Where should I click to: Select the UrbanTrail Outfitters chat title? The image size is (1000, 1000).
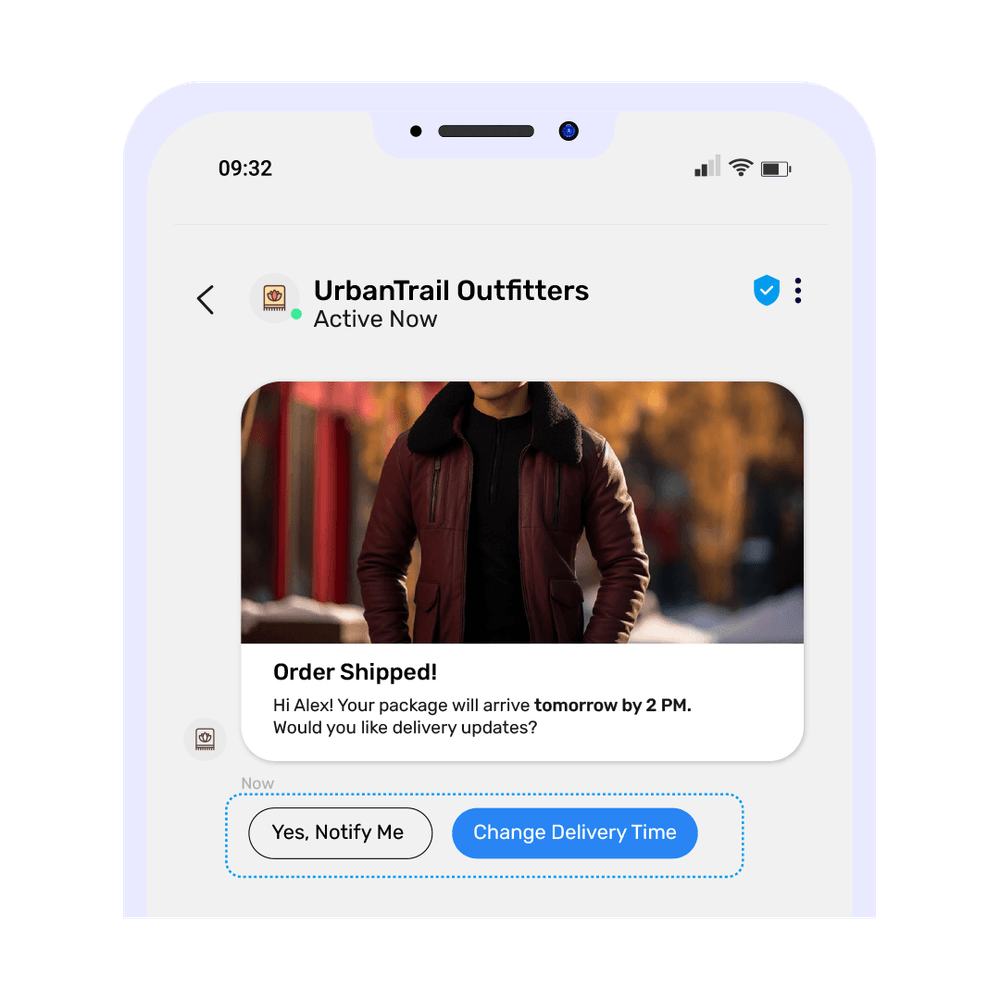(451, 291)
